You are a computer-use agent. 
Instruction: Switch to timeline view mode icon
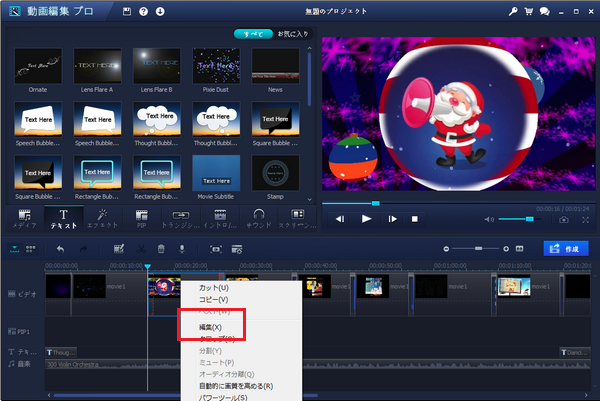tap(15, 249)
